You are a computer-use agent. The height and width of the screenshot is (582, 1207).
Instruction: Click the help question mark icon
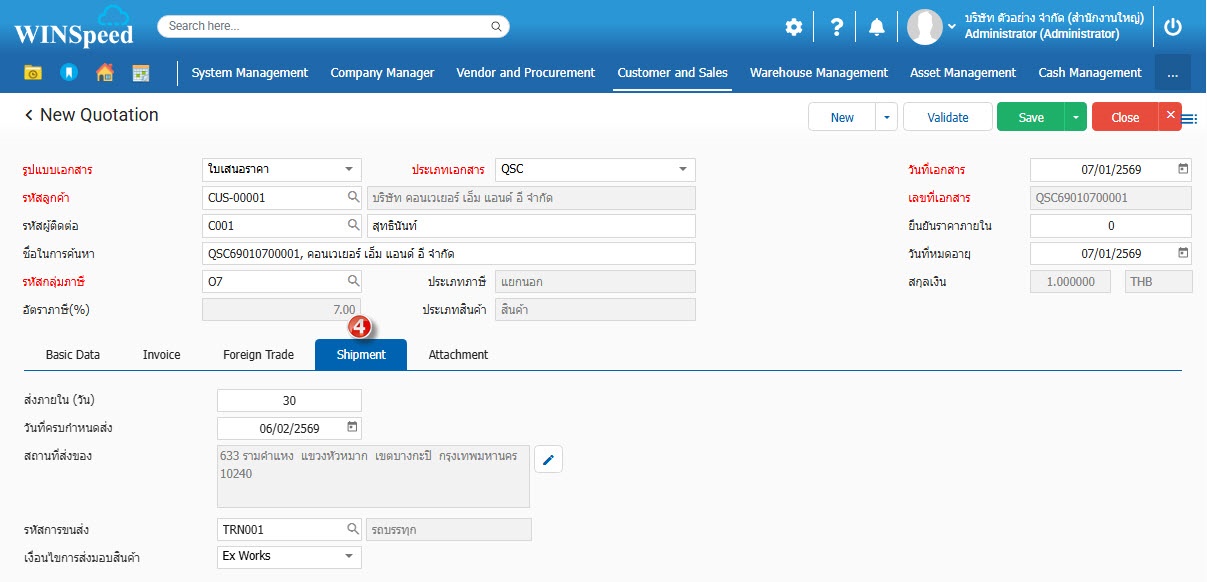[x=836, y=27]
